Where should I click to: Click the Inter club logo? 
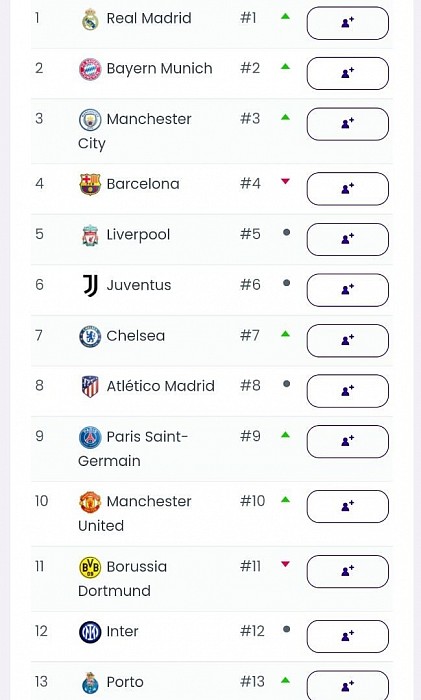point(90,632)
